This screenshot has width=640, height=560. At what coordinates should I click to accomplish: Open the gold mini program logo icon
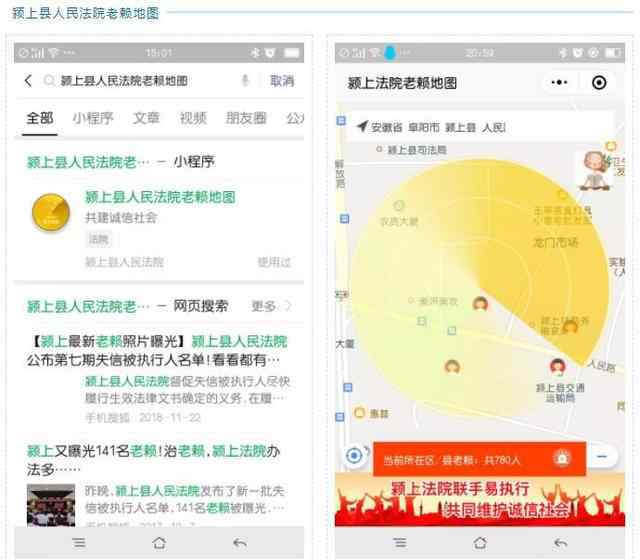click(x=51, y=213)
